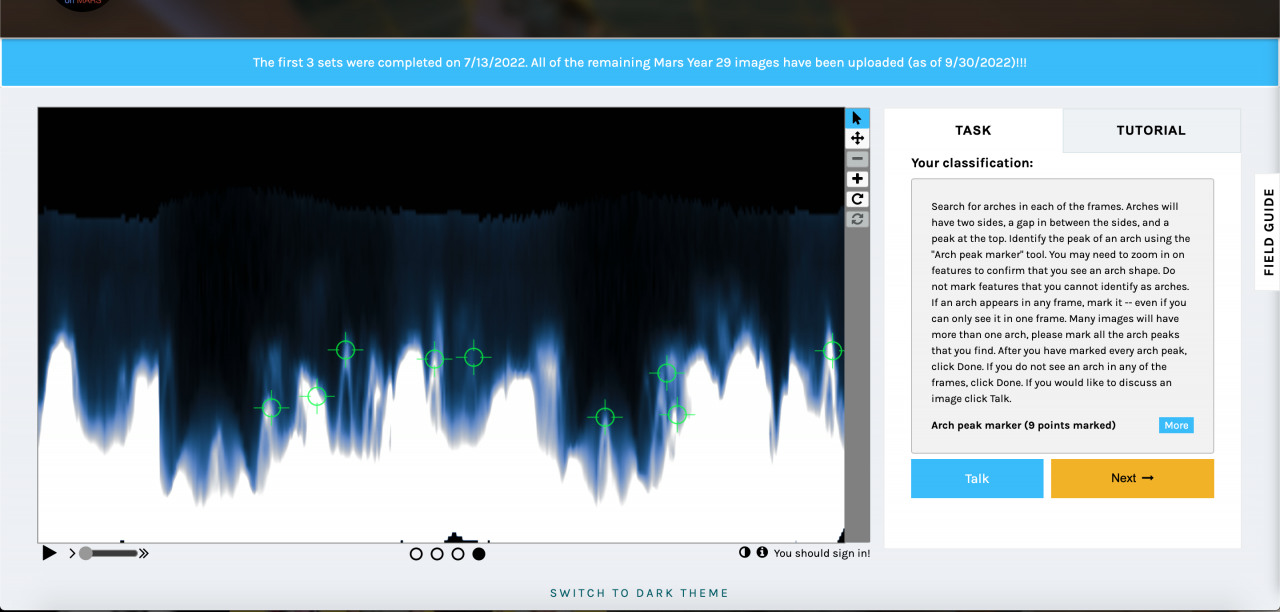Reset the image view
This screenshot has width=1280, height=612.
[857, 219]
